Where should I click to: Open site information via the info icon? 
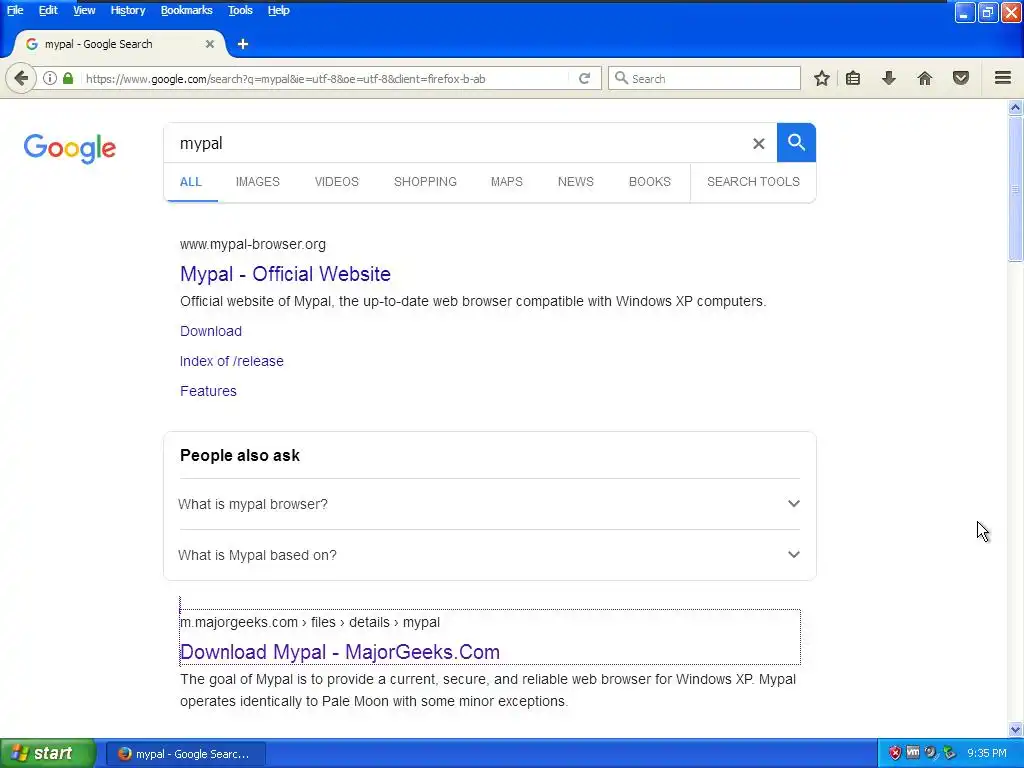point(50,78)
